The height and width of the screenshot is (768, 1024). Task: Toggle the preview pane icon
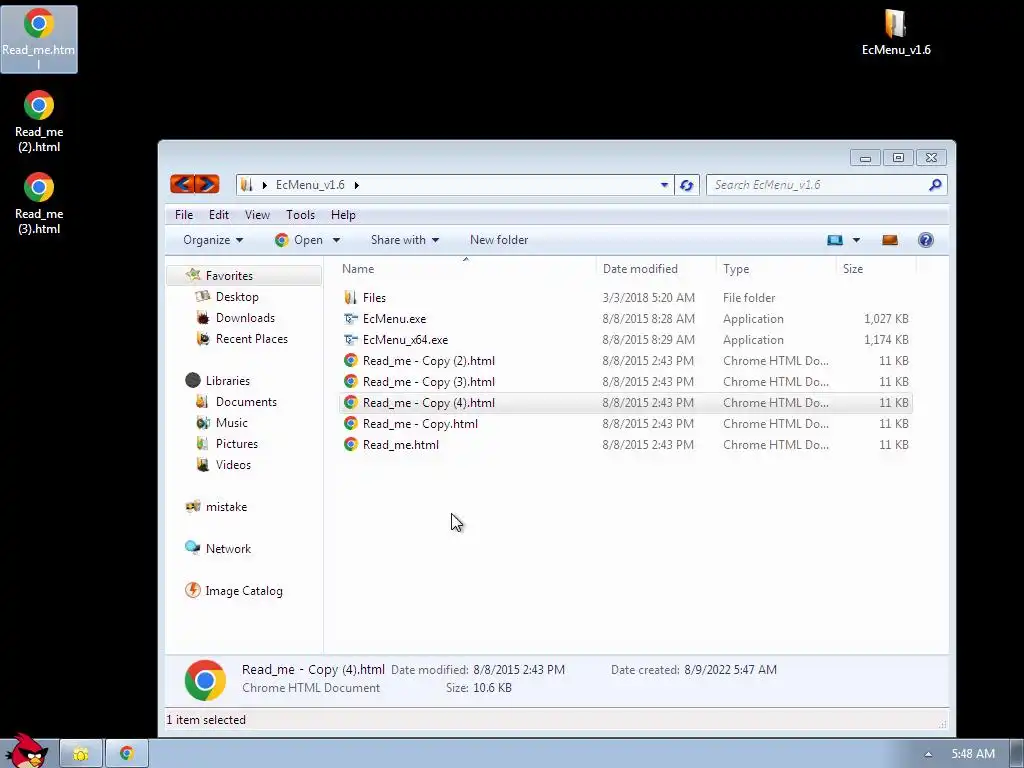[x=889, y=240]
